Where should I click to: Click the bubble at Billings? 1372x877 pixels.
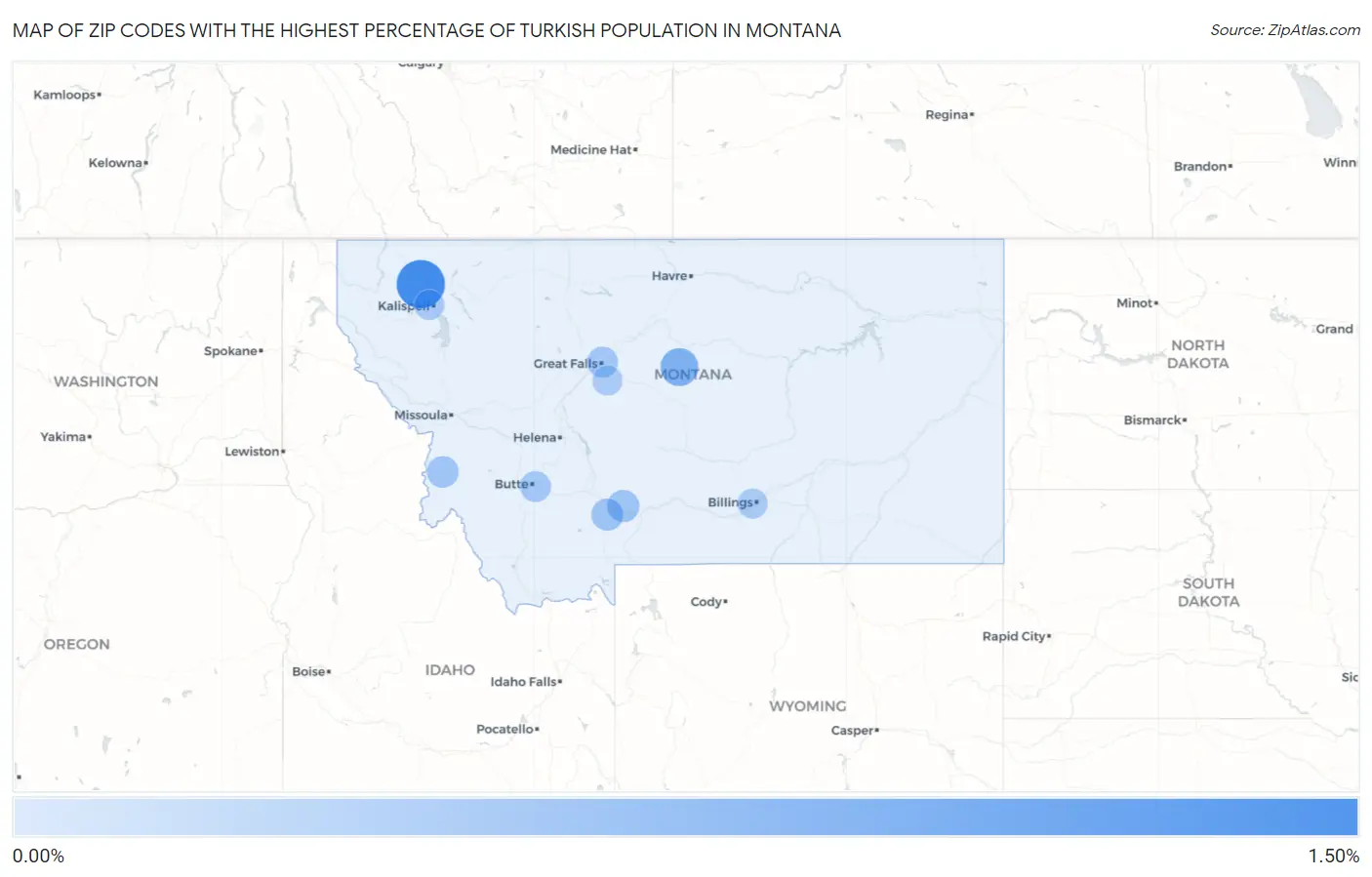pyautogui.click(x=751, y=503)
